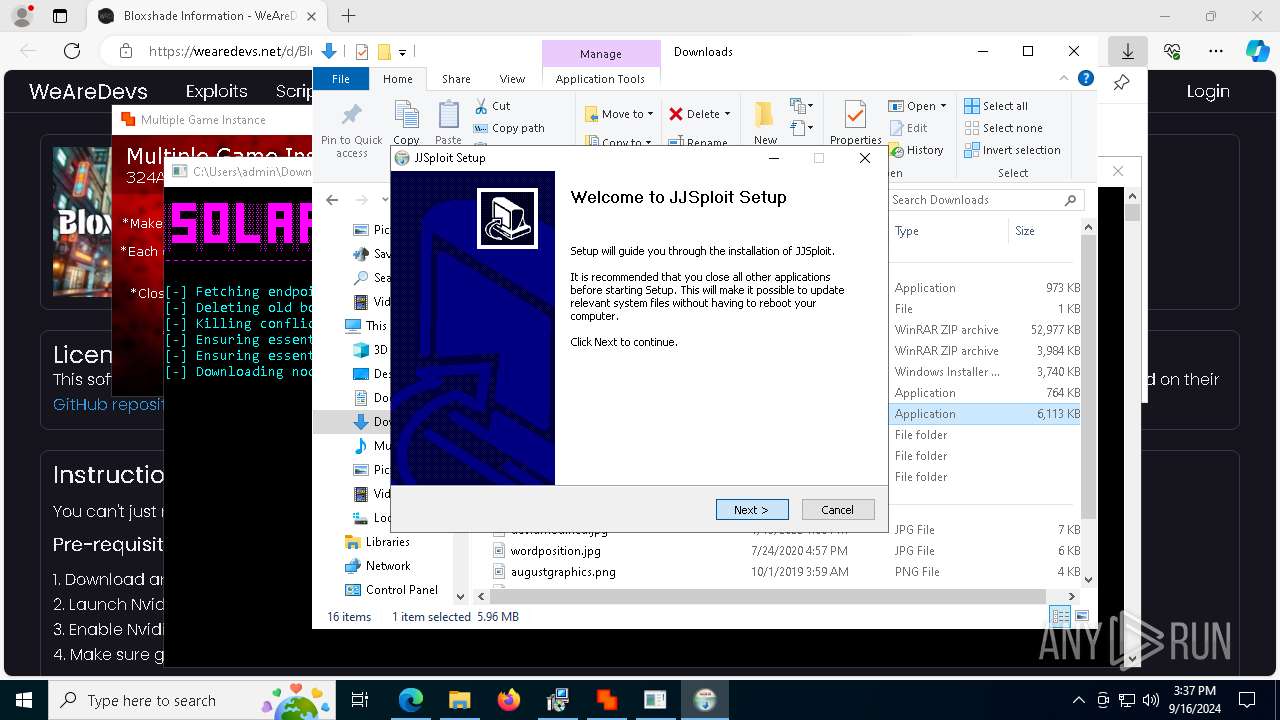Open Customize Quick Access Toolbar dropdown
The width and height of the screenshot is (1280, 720).
tap(402, 52)
